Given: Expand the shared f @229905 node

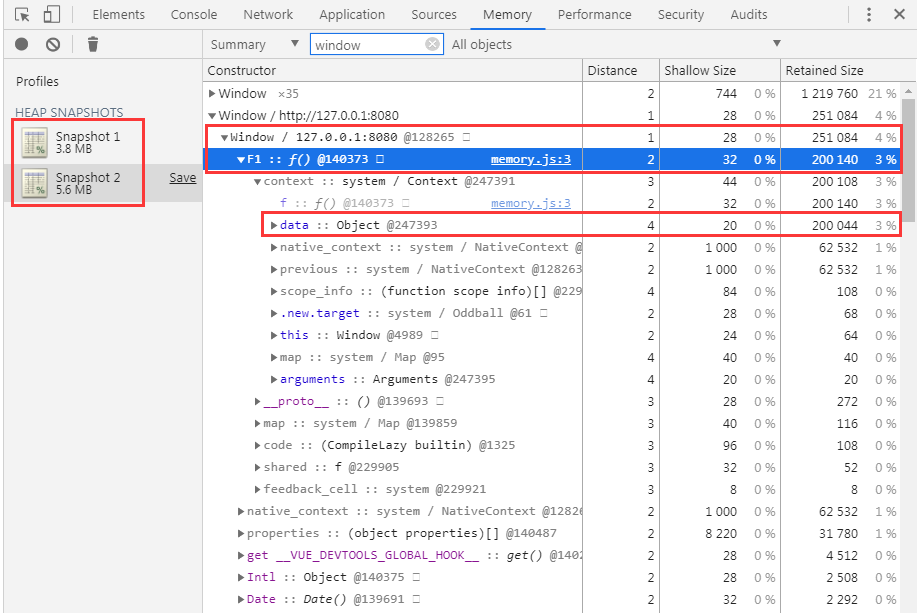Looking at the screenshot, I should click(x=257, y=467).
